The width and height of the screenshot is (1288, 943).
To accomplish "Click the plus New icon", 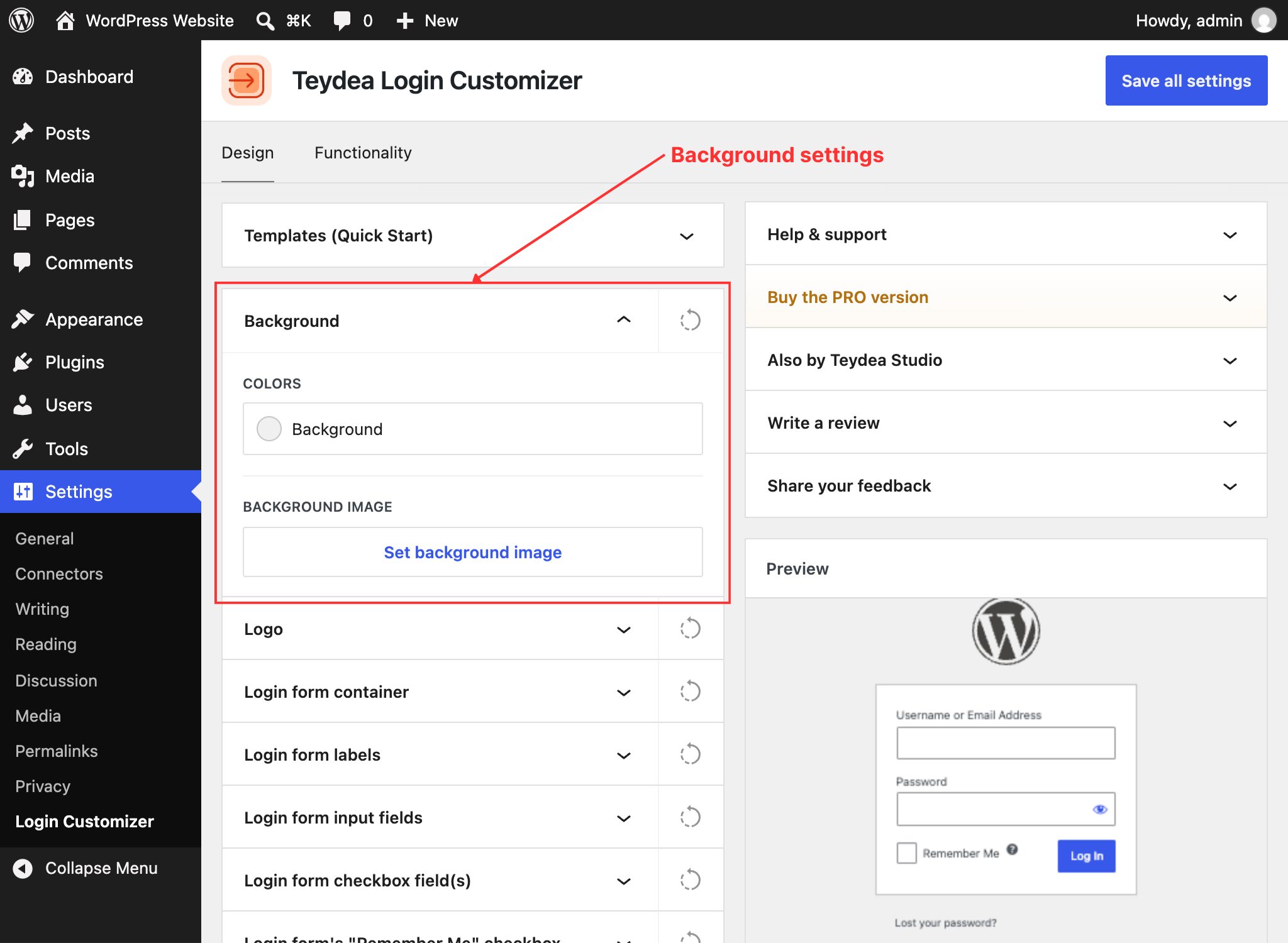I will 405,21.
